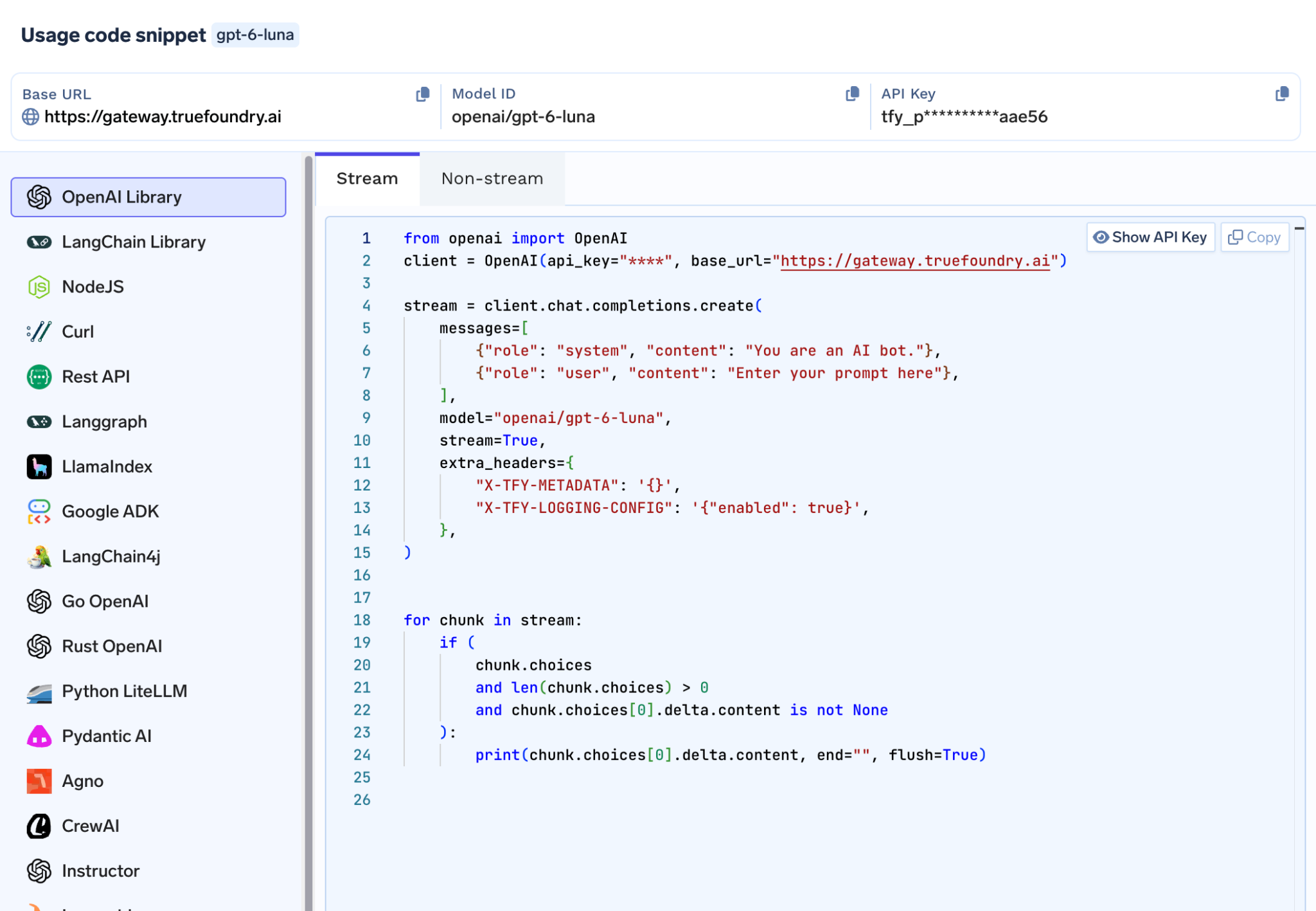Pick the Google ADK integration
The image size is (1316, 911).
tap(148, 512)
